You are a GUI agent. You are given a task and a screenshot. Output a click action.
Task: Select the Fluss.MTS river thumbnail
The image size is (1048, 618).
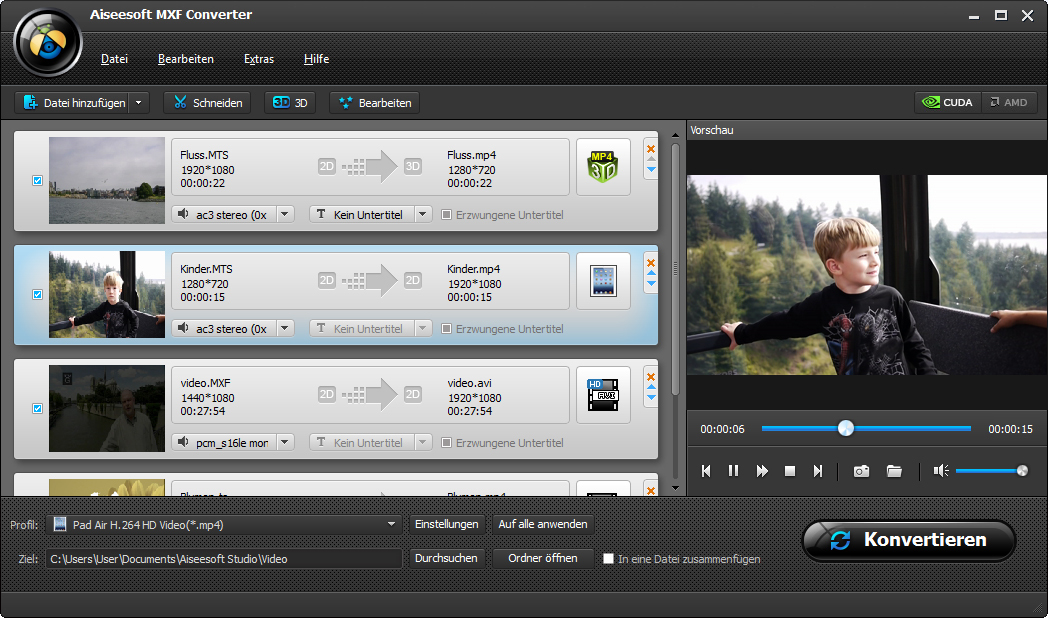click(107, 180)
